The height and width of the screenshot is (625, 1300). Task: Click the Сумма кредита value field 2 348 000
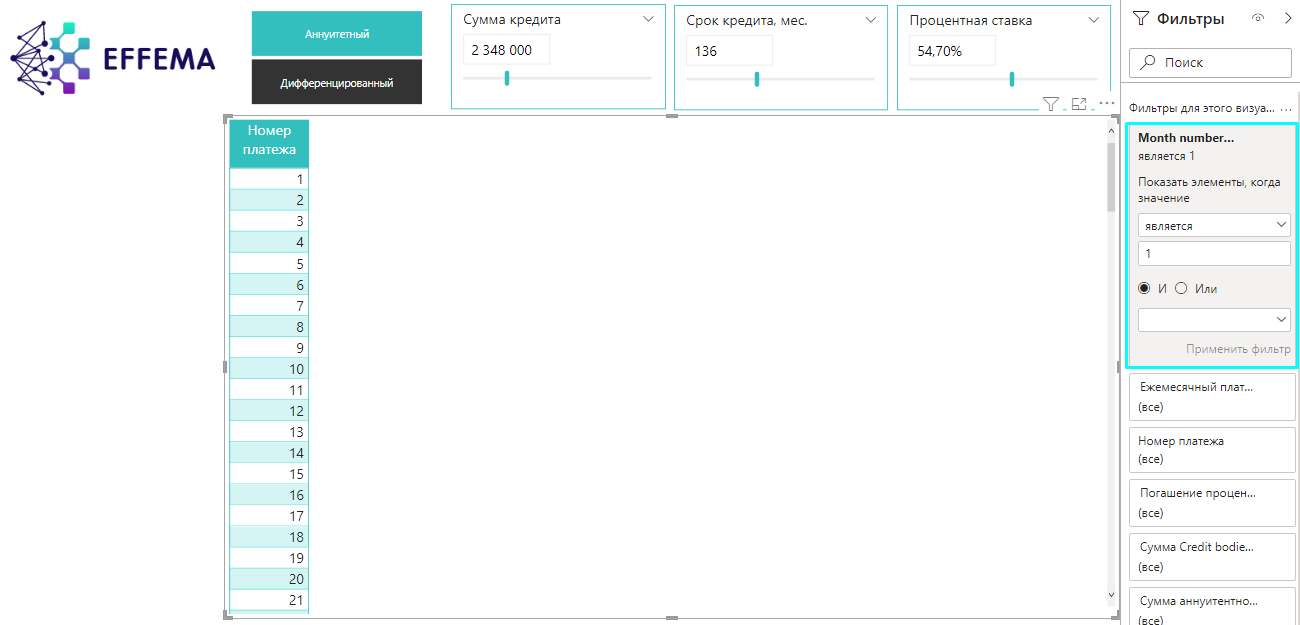point(506,50)
